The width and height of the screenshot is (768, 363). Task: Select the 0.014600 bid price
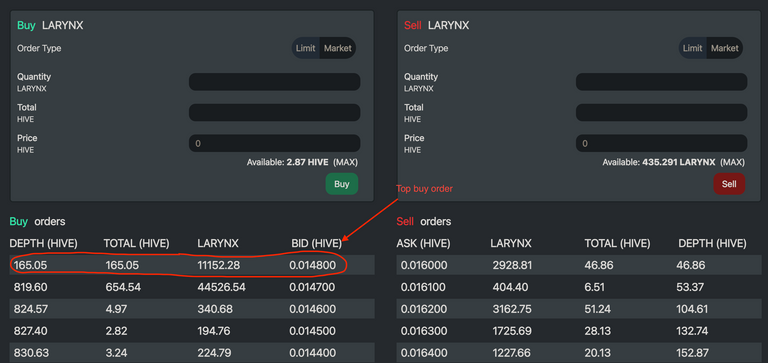312,309
